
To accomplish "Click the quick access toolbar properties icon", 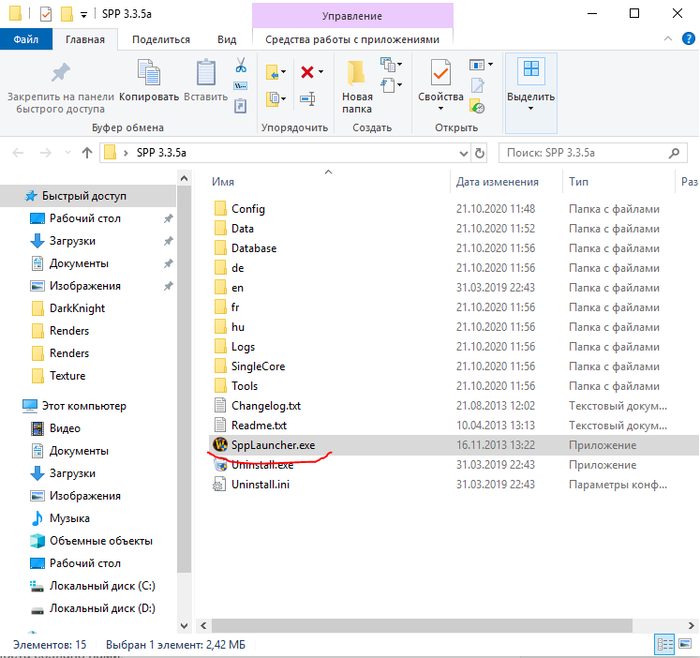I will (x=46, y=14).
